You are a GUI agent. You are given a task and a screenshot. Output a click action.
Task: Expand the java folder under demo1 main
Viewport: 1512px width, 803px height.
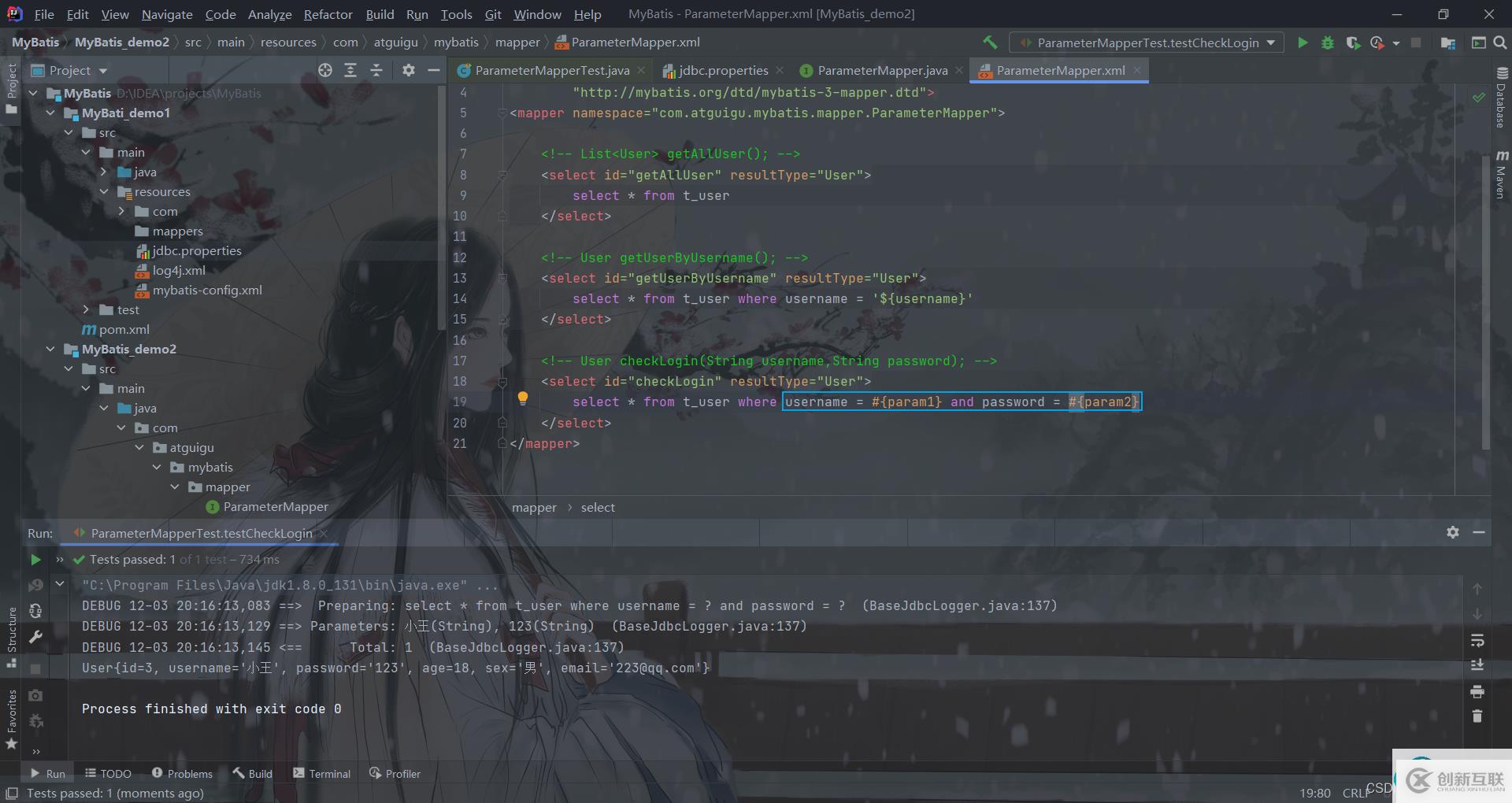click(x=103, y=172)
